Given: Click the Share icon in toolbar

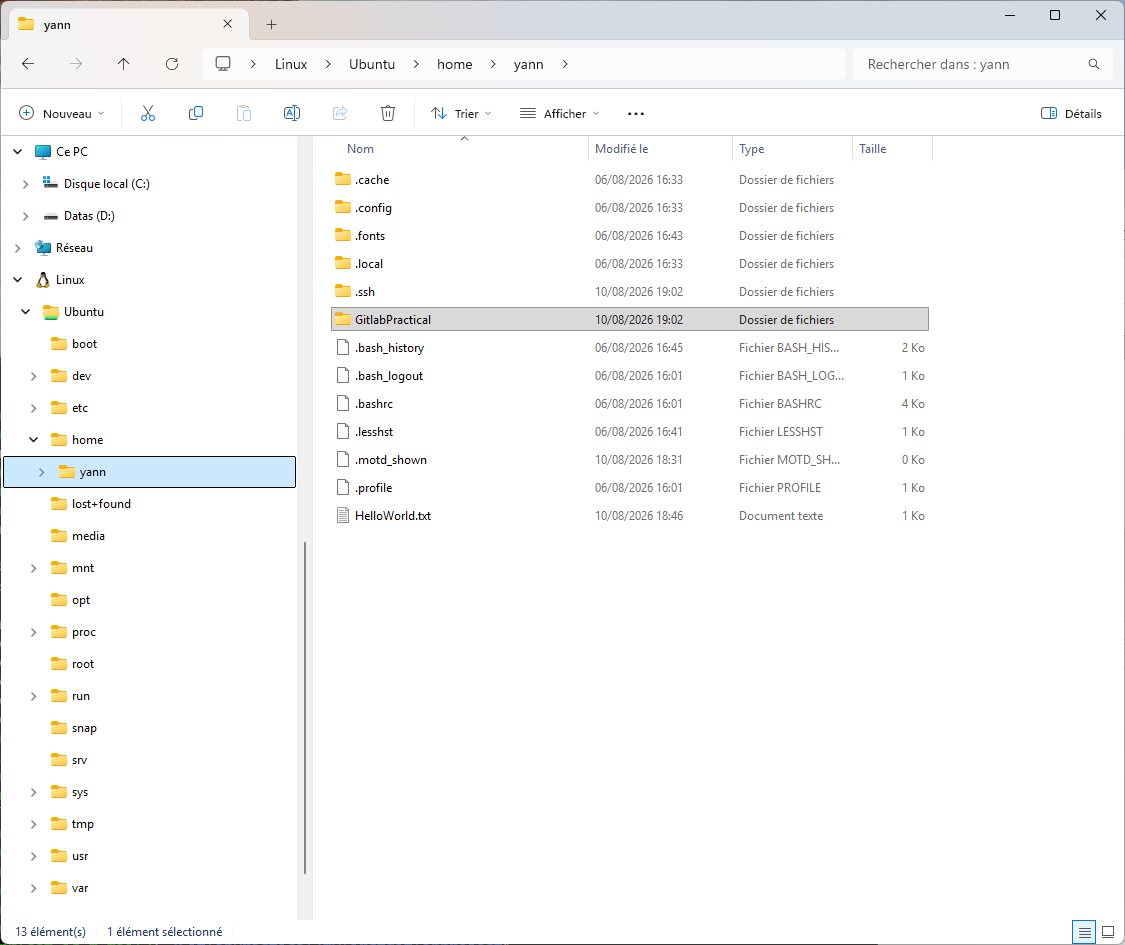Looking at the screenshot, I should 340,113.
